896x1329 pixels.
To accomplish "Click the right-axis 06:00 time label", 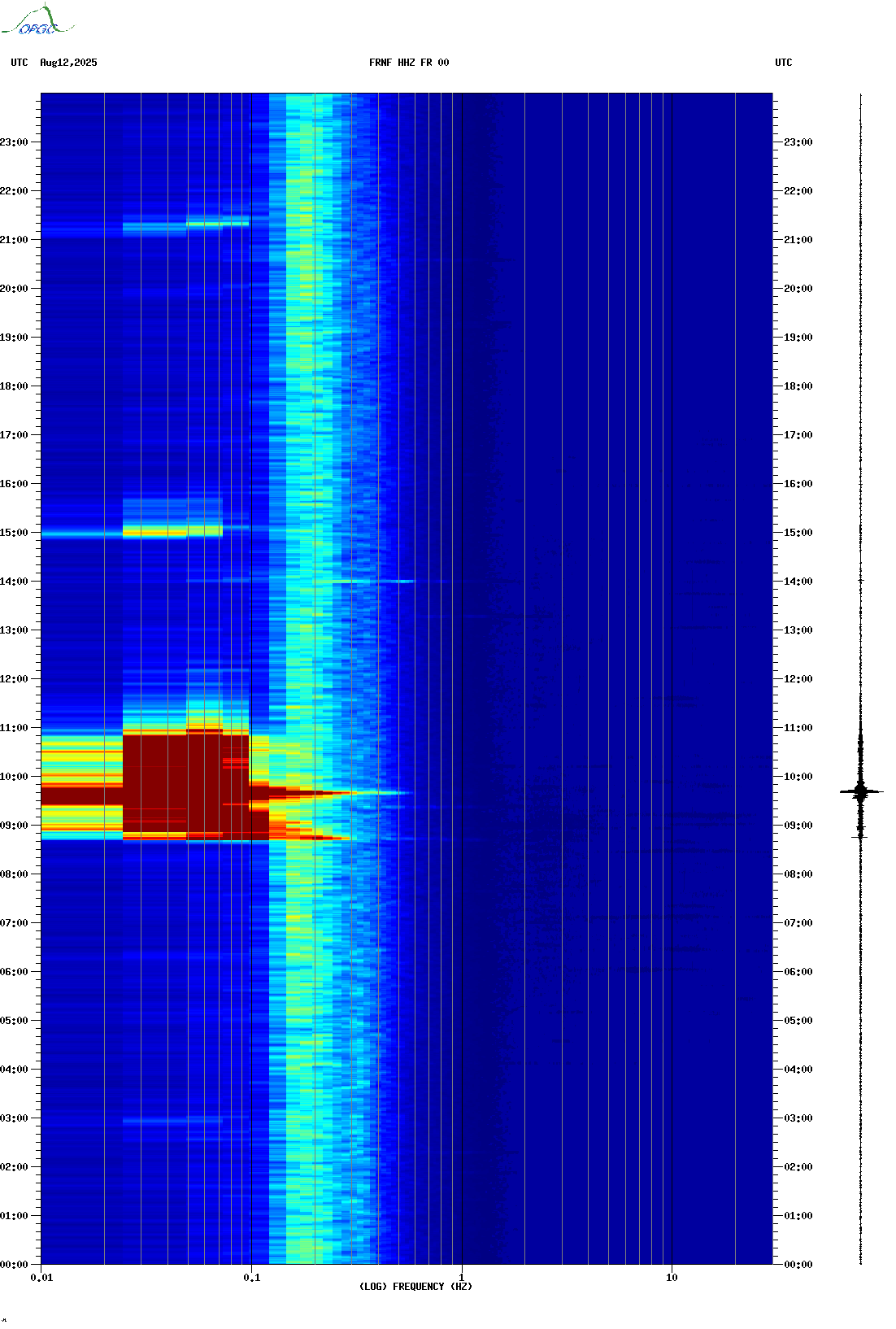I will pyautogui.click(x=798, y=972).
